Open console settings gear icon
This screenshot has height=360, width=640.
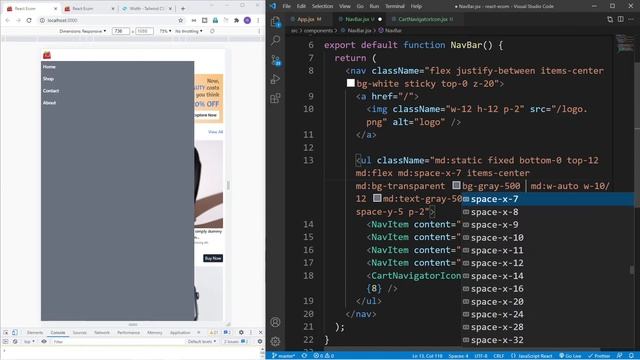point(260,341)
